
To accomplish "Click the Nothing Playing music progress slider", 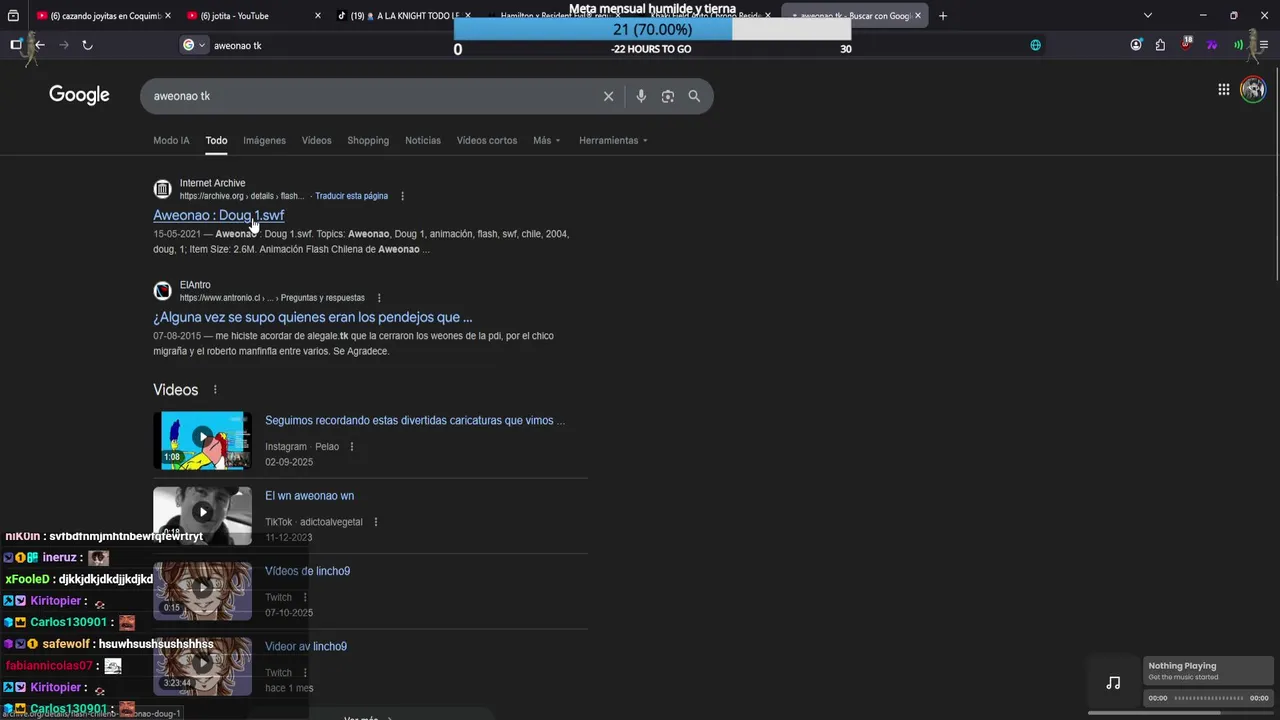I will 1208,698.
